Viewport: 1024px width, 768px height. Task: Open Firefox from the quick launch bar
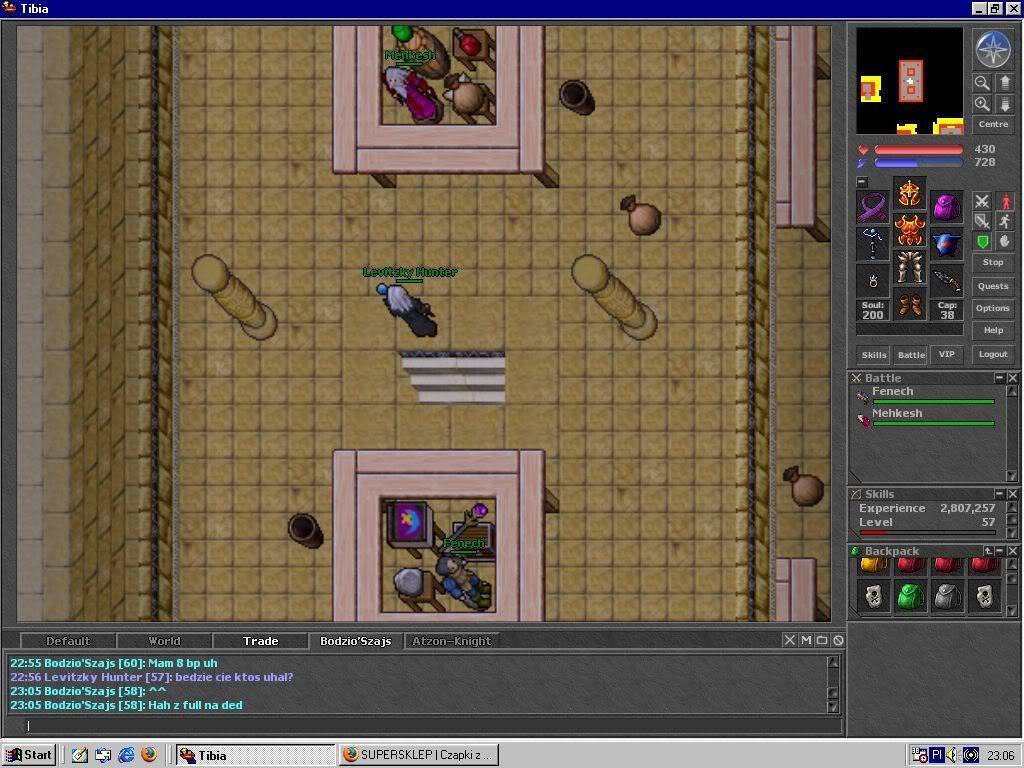149,755
